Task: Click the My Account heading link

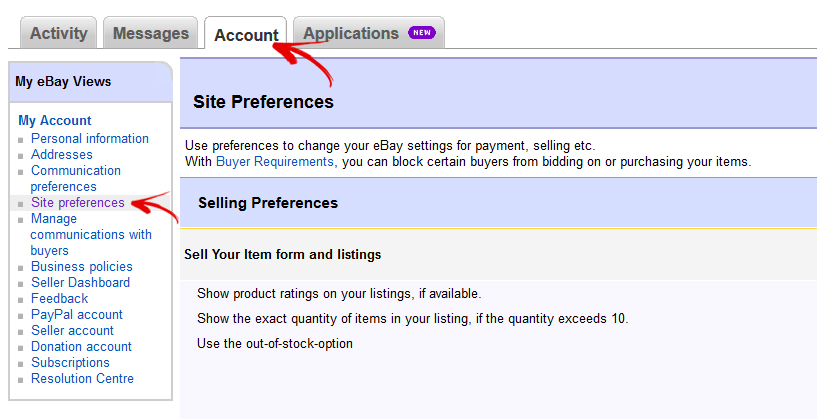Action: [55, 121]
